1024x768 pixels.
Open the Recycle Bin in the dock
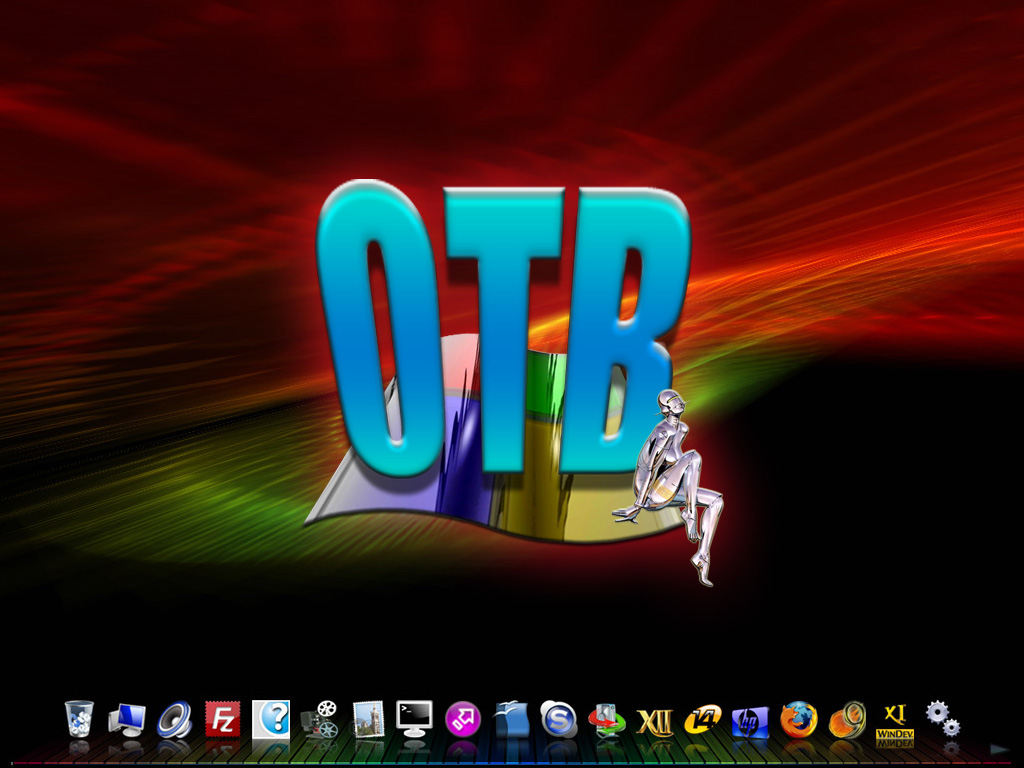pos(79,719)
